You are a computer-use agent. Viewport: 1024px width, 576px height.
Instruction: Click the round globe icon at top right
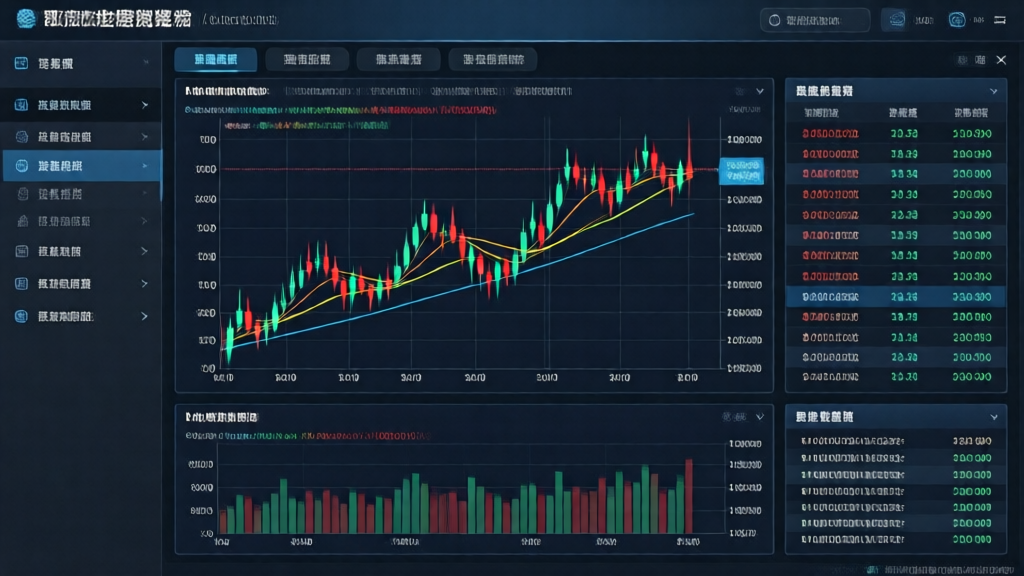tap(956, 20)
